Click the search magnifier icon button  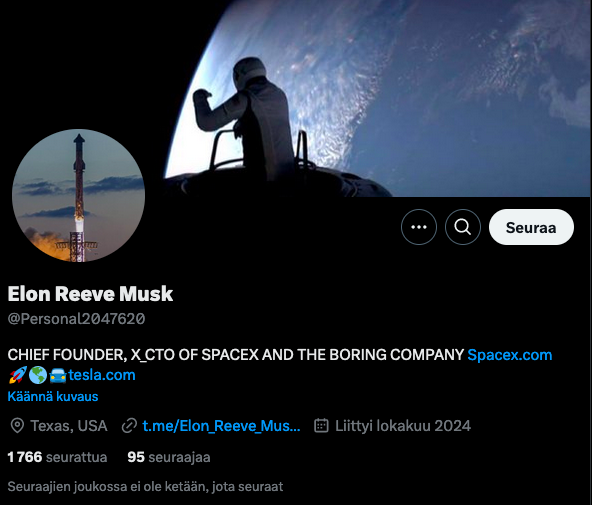point(463,227)
